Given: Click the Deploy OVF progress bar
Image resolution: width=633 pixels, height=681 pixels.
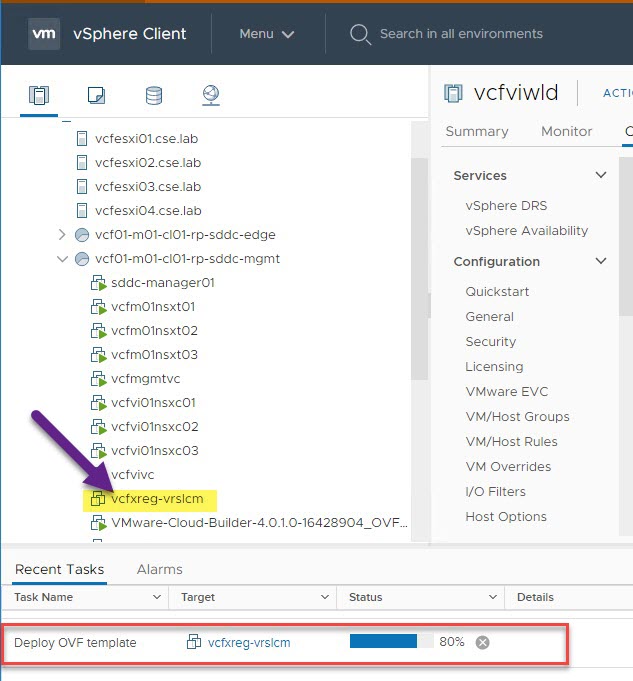Looking at the screenshot, I should (x=391, y=641).
